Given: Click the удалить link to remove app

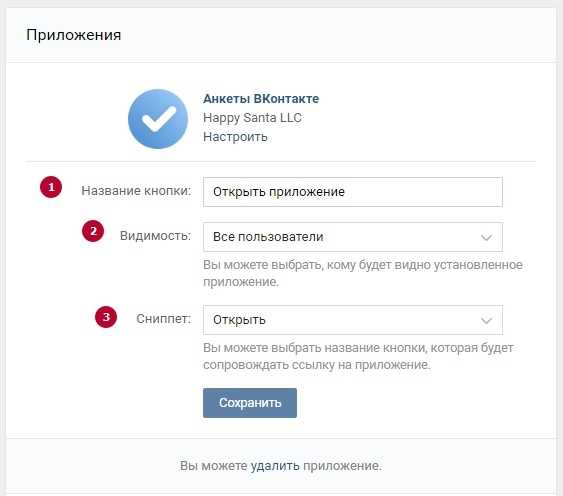Looking at the screenshot, I should [275, 466].
